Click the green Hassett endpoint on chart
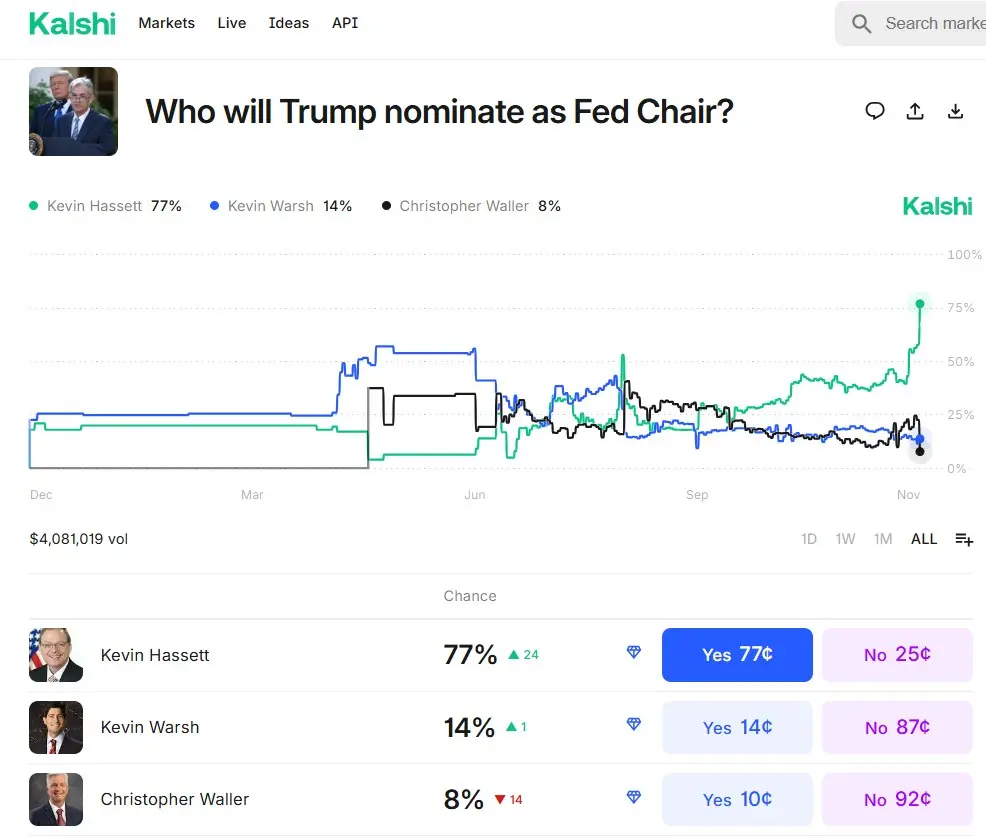The image size is (986, 836). pos(920,304)
